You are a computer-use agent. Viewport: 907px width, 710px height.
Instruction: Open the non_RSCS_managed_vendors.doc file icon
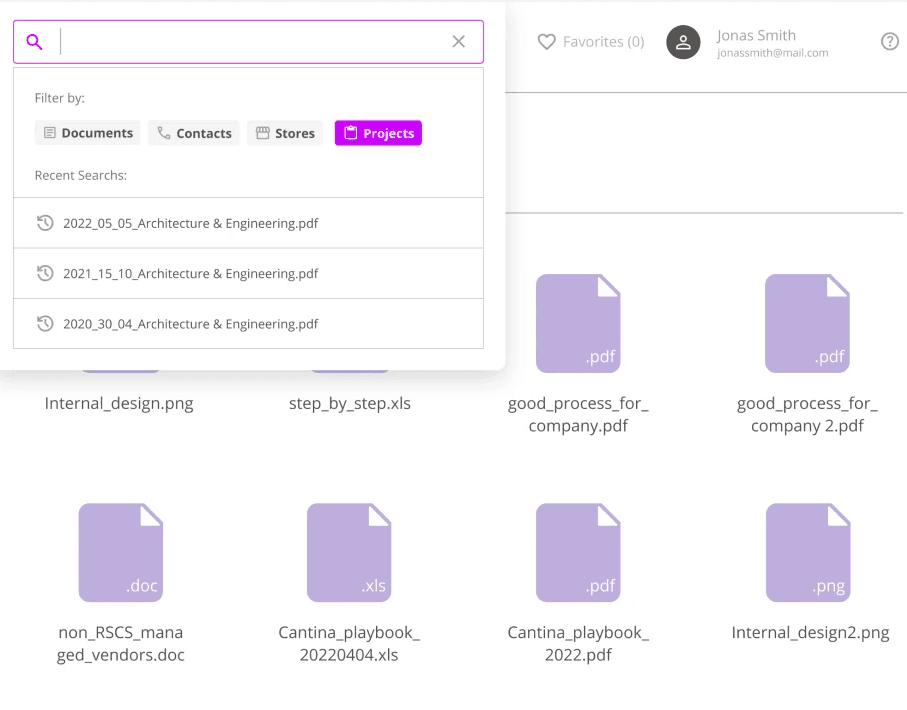[x=120, y=553]
